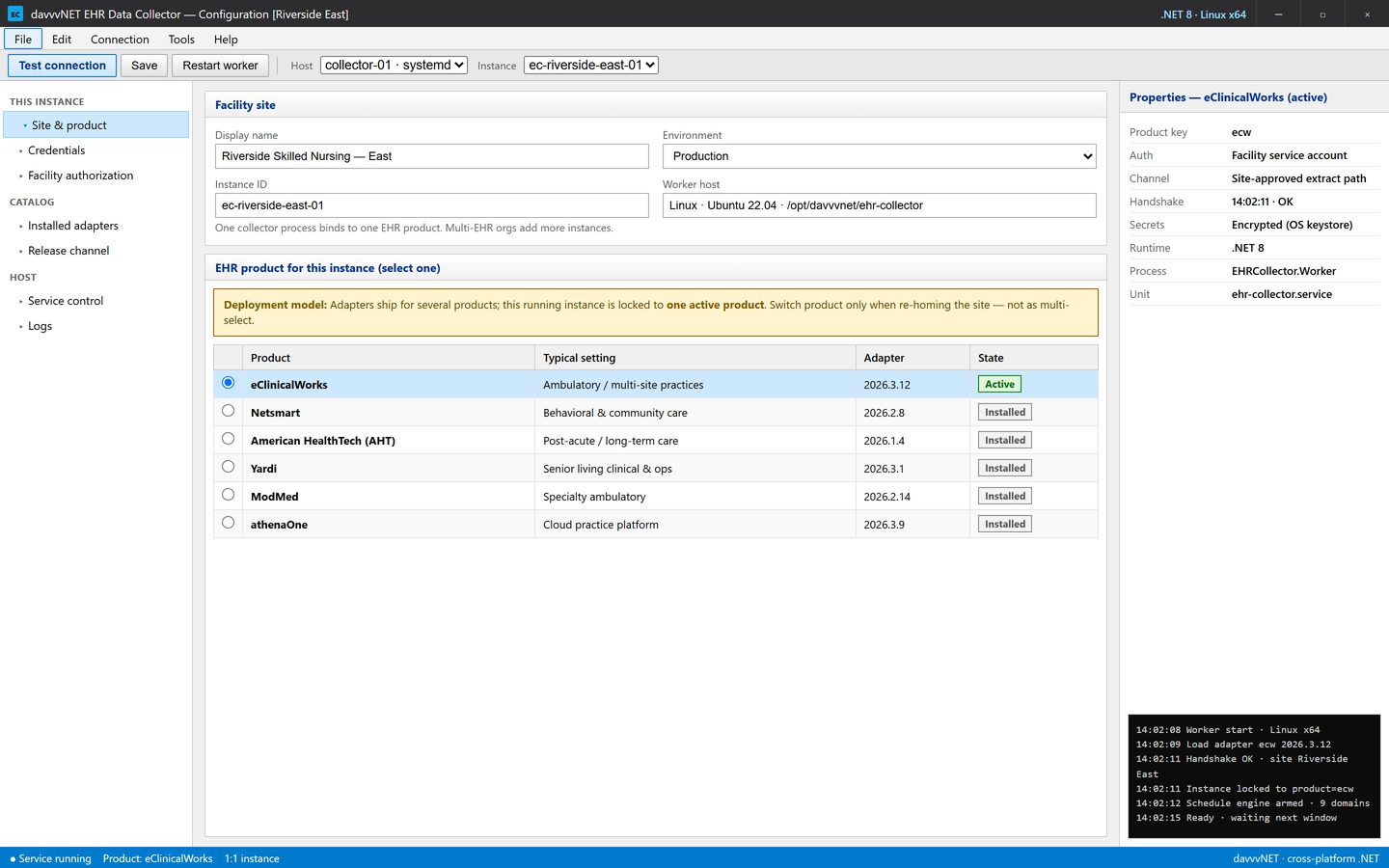This screenshot has width=1389, height=868.
Task: Open the Environment dropdown set to Production
Action: pyautogui.click(x=880, y=156)
